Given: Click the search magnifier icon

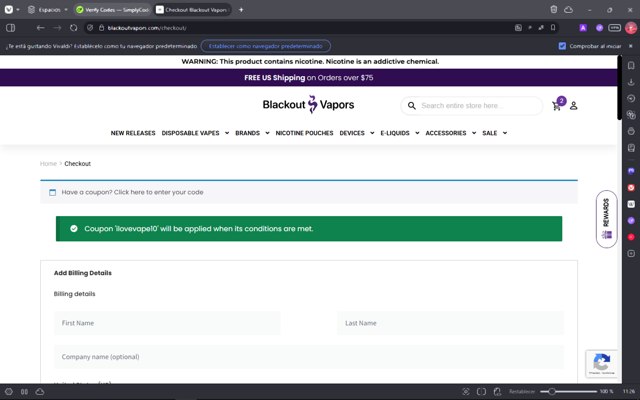Looking at the screenshot, I should (411, 106).
